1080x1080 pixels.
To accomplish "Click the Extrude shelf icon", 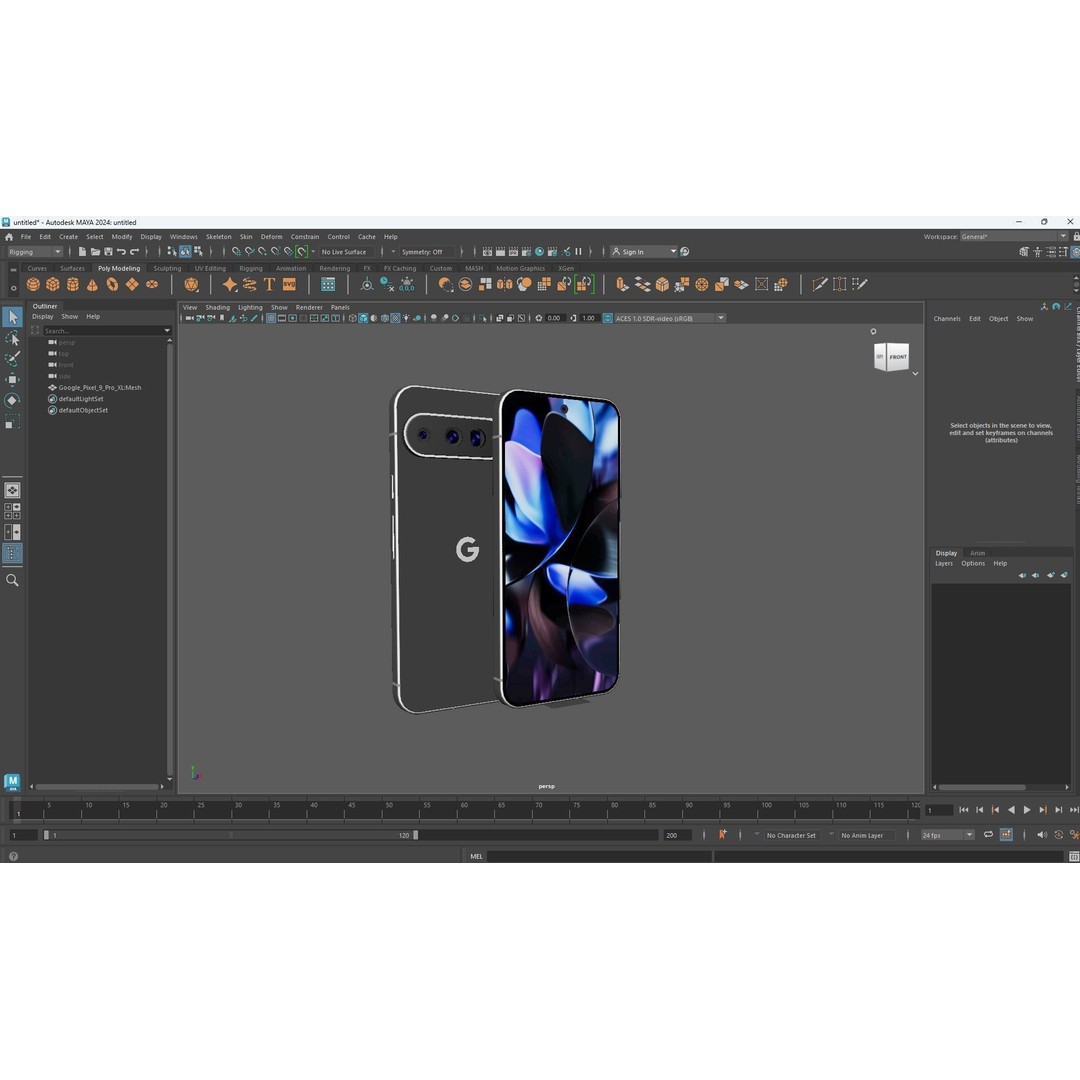I will [623, 284].
